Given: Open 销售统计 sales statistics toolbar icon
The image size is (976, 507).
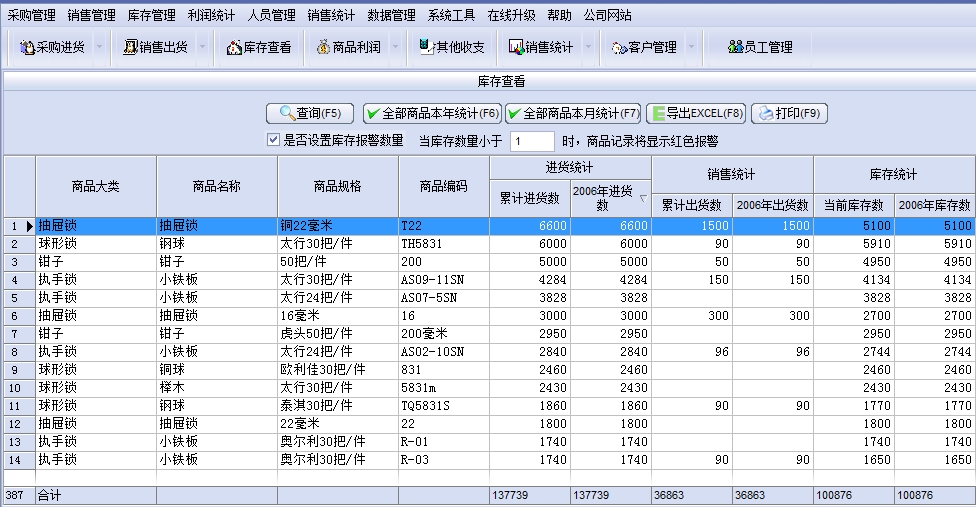Looking at the screenshot, I should 541,47.
